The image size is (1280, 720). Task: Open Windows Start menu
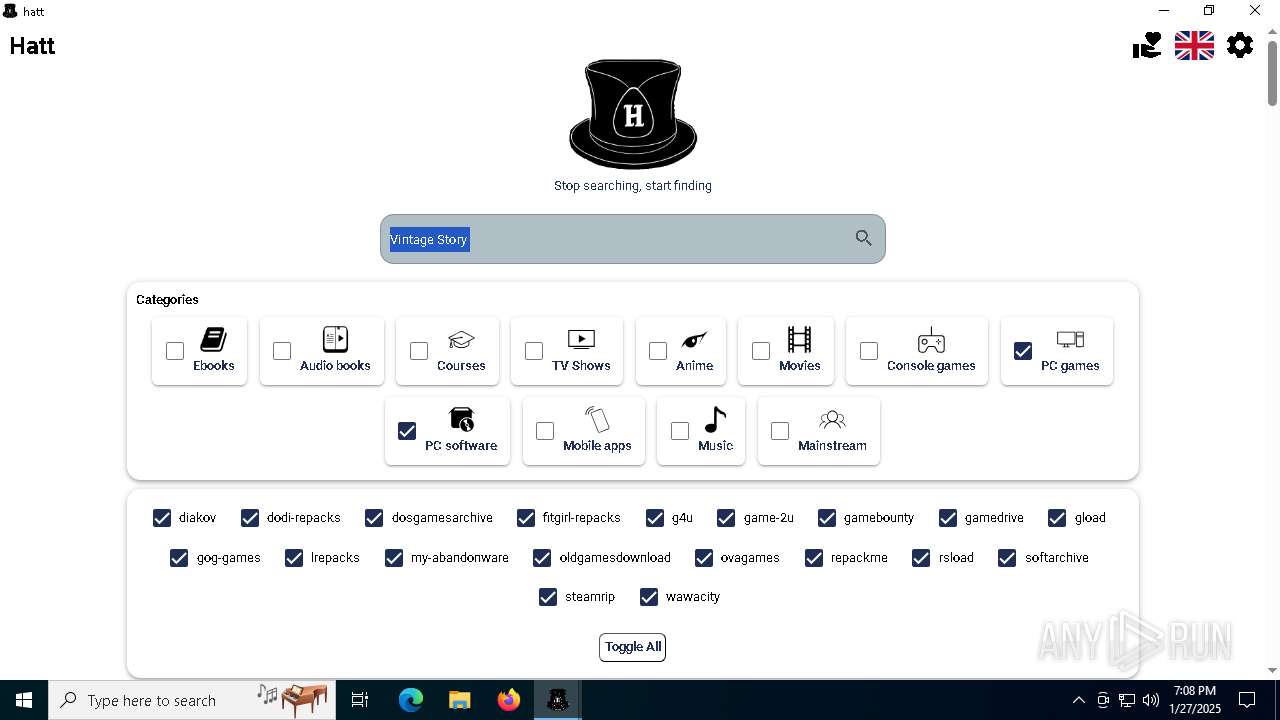tap(24, 700)
